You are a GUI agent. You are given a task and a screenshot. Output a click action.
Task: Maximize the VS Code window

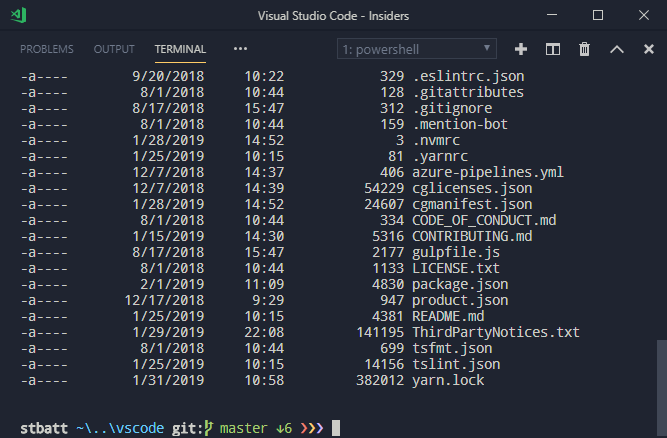(x=598, y=16)
